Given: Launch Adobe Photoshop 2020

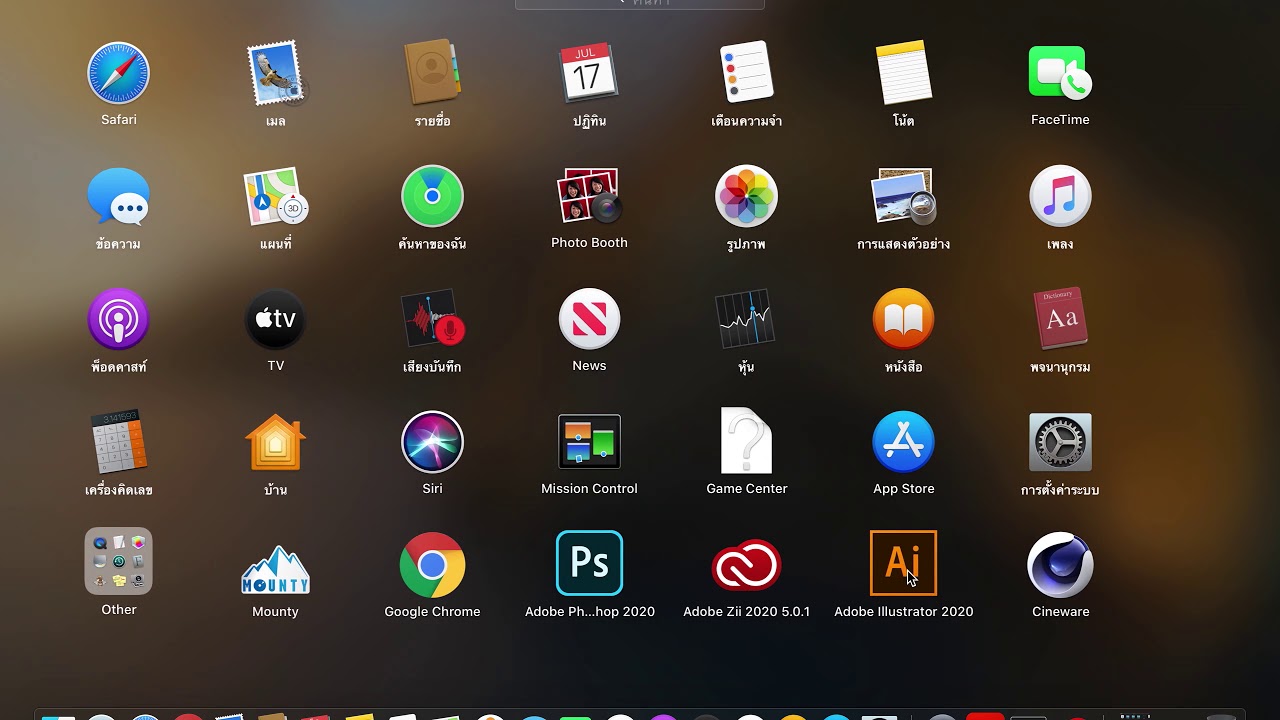Looking at the screenshot, I should coord(589,563).
